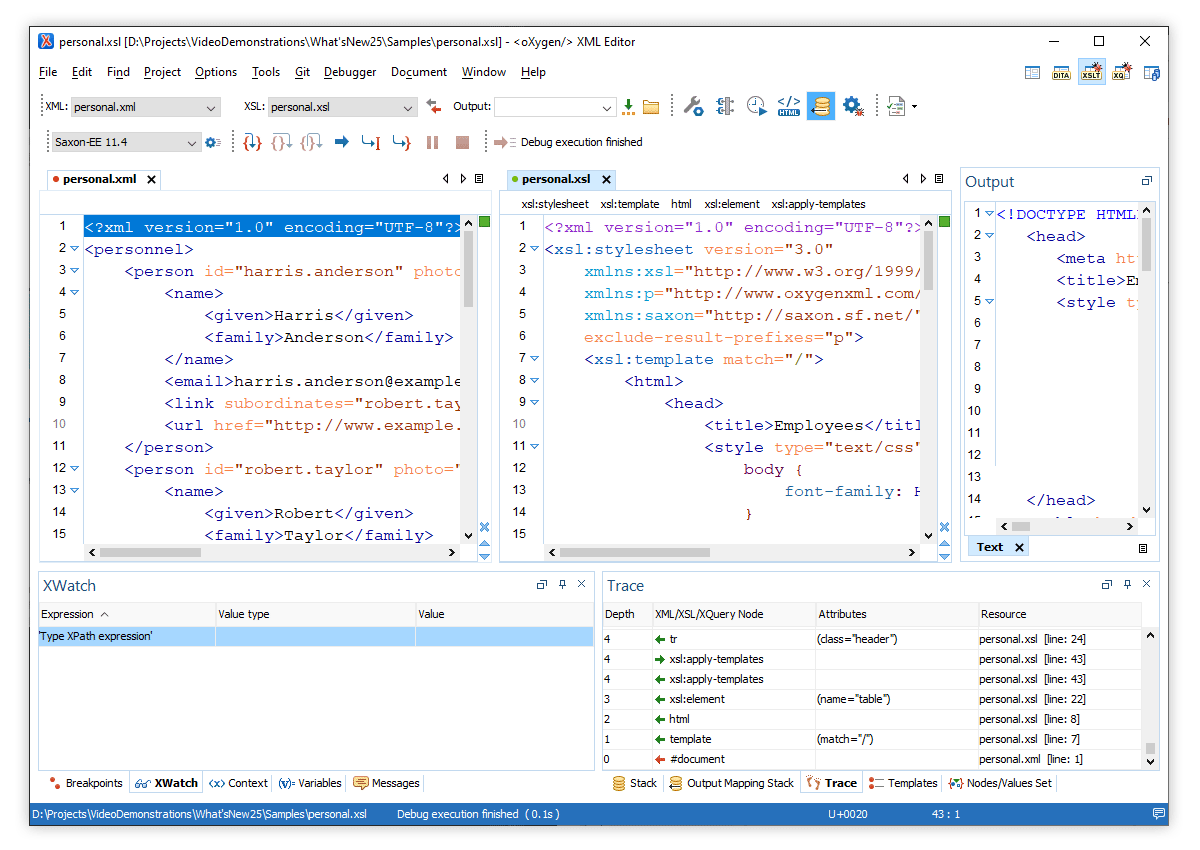Image resolution: width=1200 pixels, height=850 pixels.
Task: Open the Debugger menu
Action: (350, 72)
